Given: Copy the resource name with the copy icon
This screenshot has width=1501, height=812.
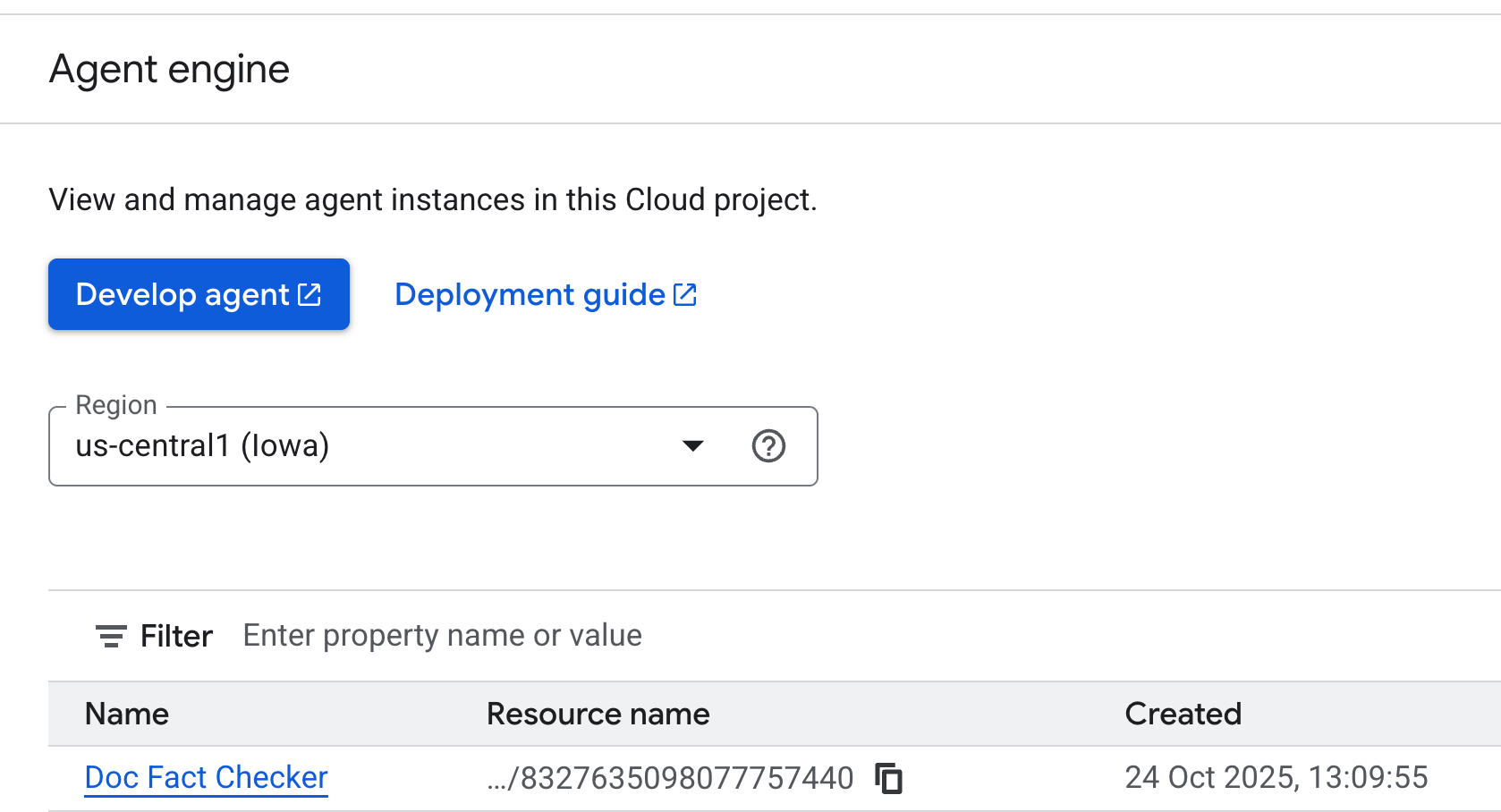Looking at the screenshot, I should tap(889, 778).
